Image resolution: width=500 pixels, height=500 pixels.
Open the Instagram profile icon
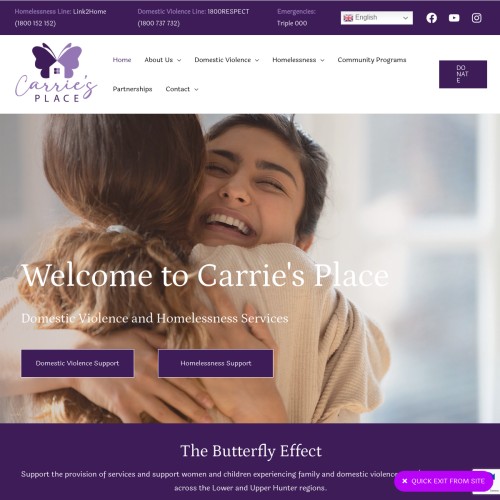(x=476, y=18)
